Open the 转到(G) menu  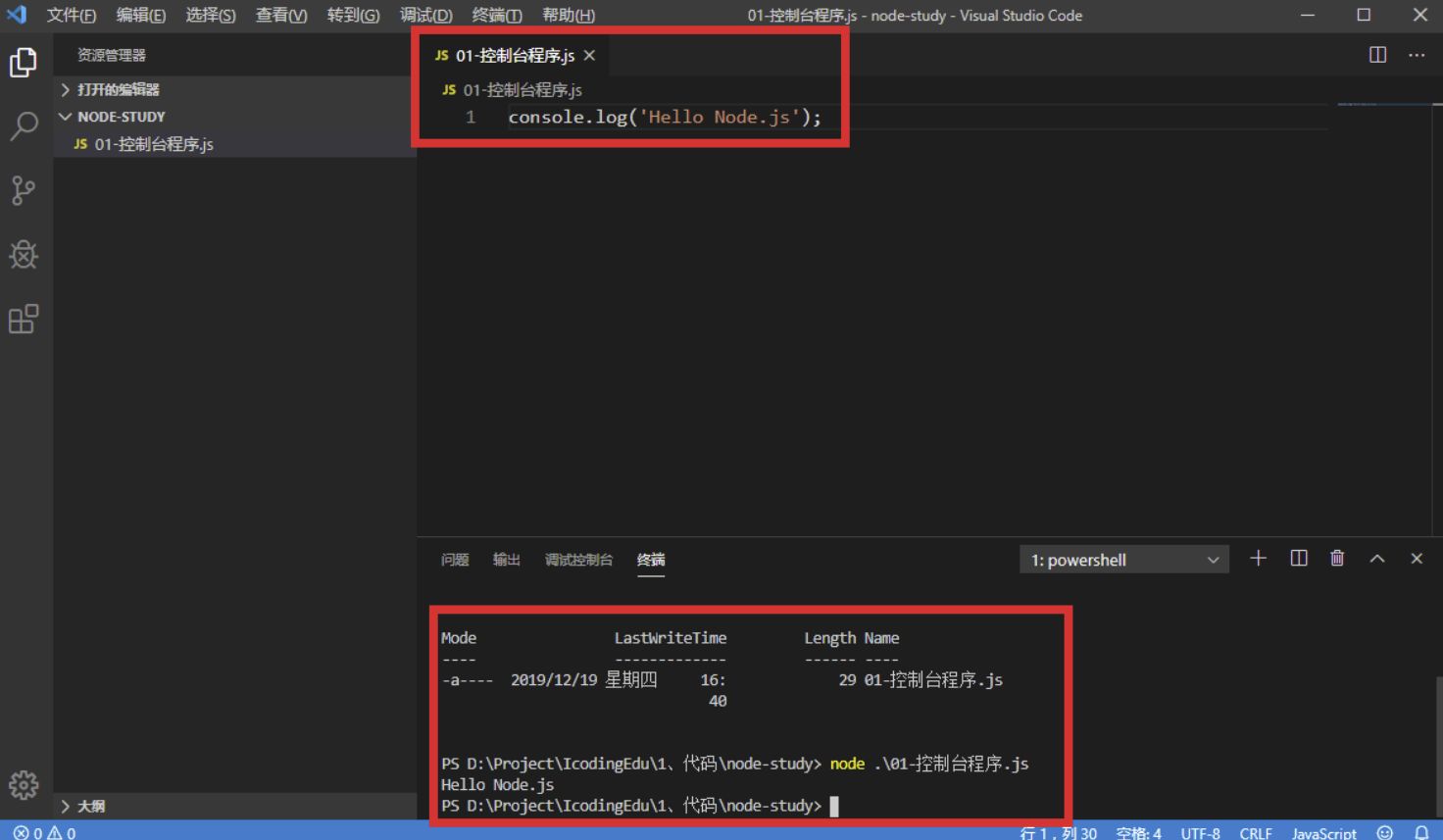[354, 15]
